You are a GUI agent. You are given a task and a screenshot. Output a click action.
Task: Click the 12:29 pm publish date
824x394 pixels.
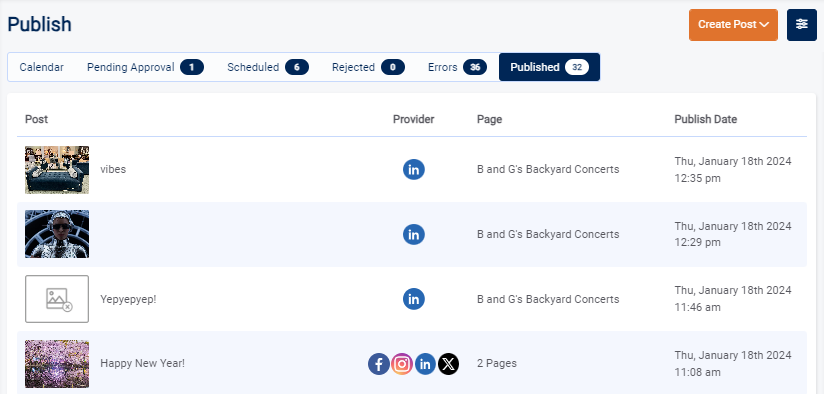pos(733,234)
